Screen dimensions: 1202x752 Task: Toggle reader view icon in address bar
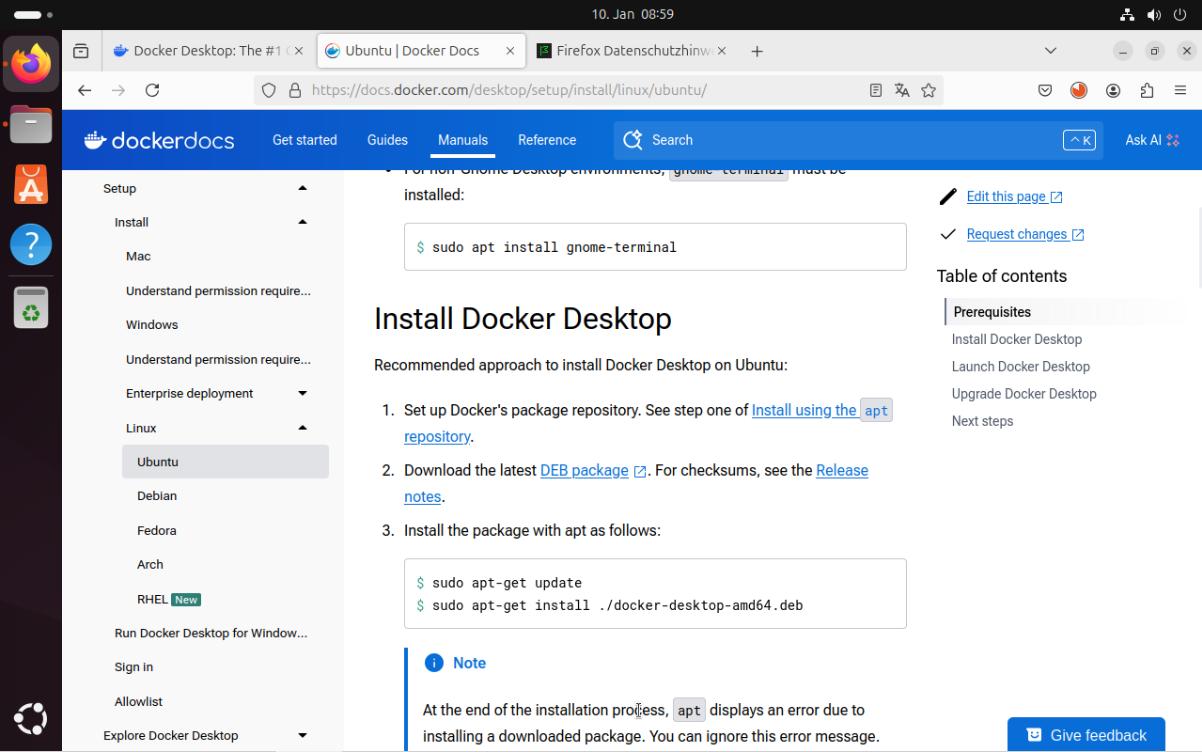tap(876, 90)
